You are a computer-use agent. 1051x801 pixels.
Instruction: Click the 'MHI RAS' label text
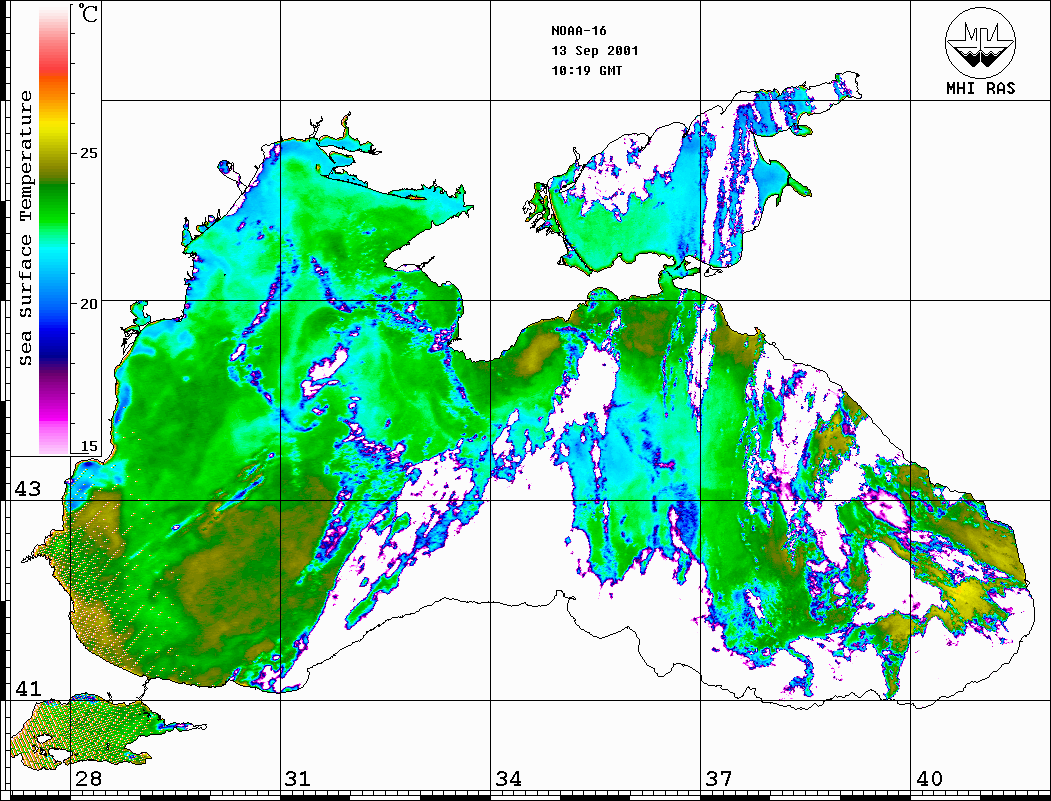click(980, 88)
